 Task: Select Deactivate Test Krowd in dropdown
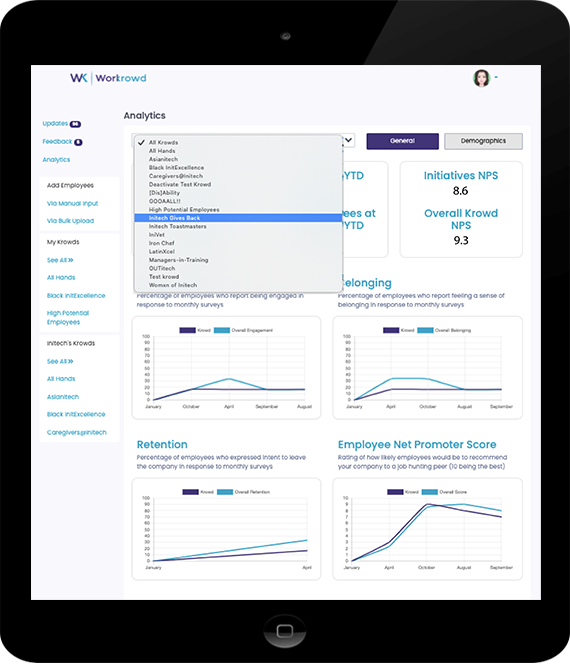pyautogui.click(x=238, y=184)
